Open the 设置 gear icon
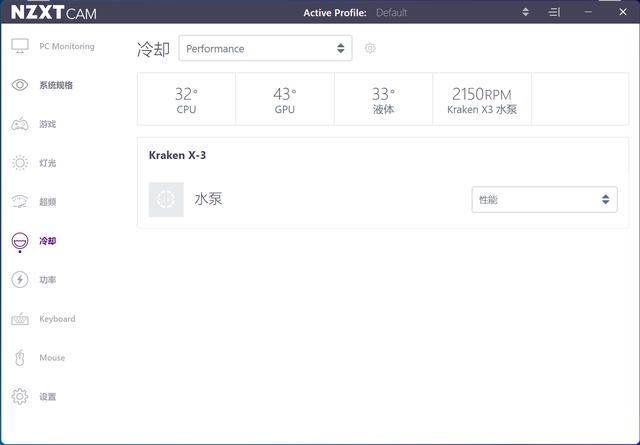Image resolution: width=640 pixels, height=445 pixels. coord(20,396)
